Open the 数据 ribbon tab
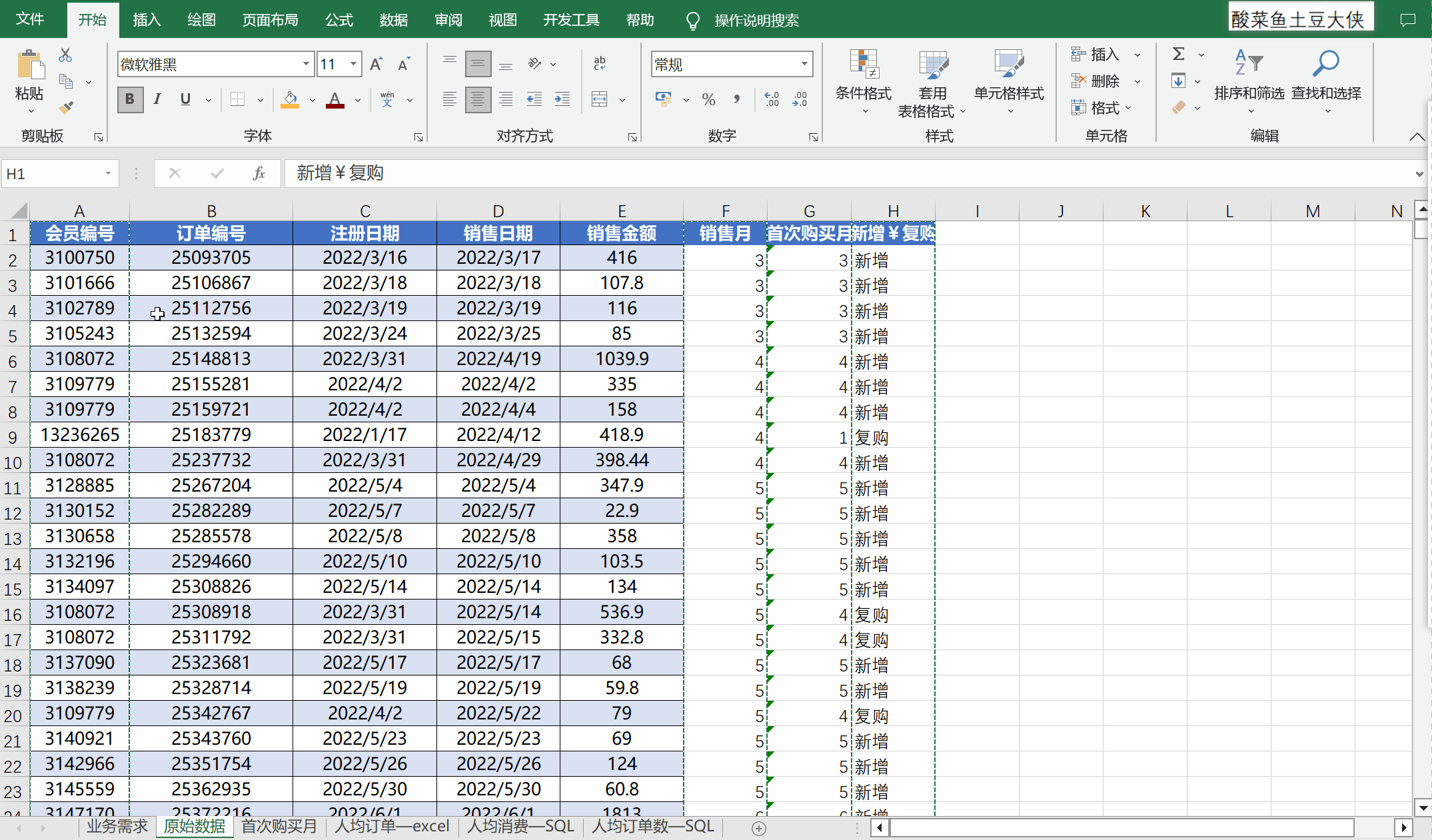The width and height of the screenshot is (1432, 840). (393, 20)
